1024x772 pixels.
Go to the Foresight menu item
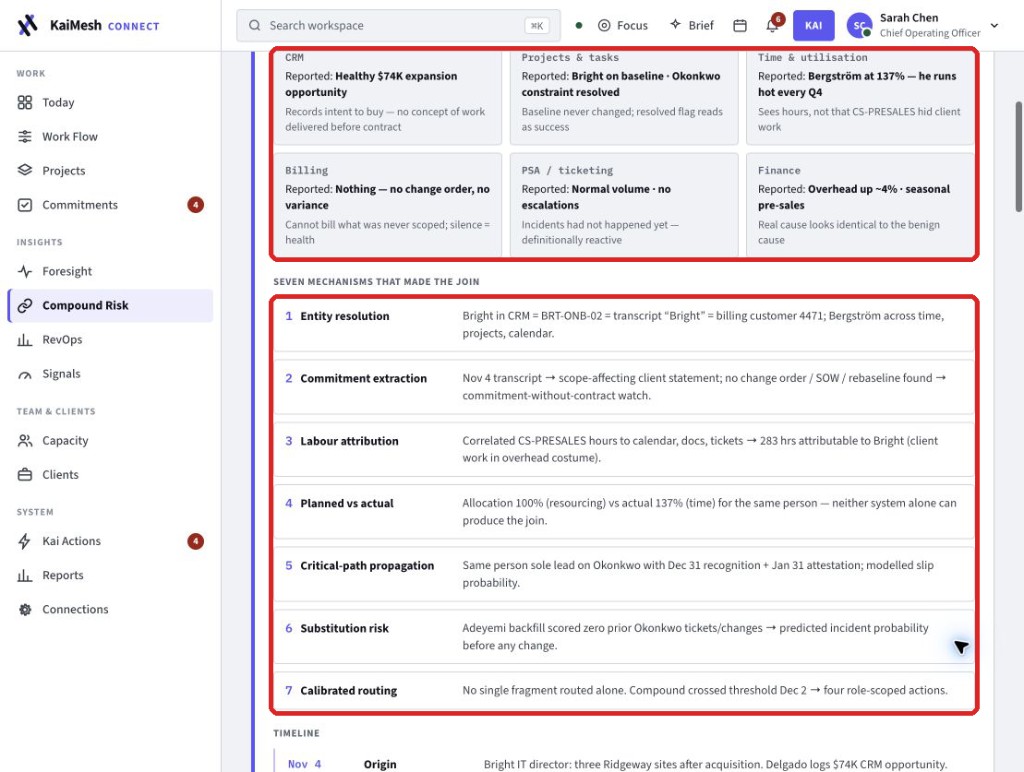pyautogui.click(x=110, y=271)
